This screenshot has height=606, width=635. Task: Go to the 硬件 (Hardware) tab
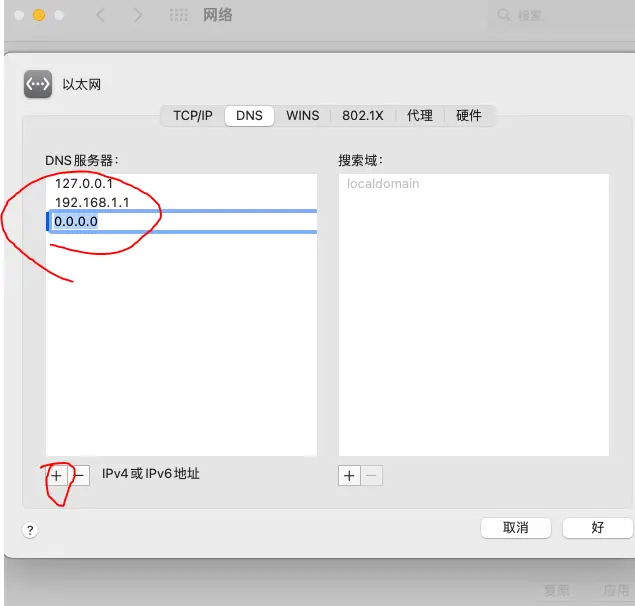pyautogui.click(x=469, y=116)
